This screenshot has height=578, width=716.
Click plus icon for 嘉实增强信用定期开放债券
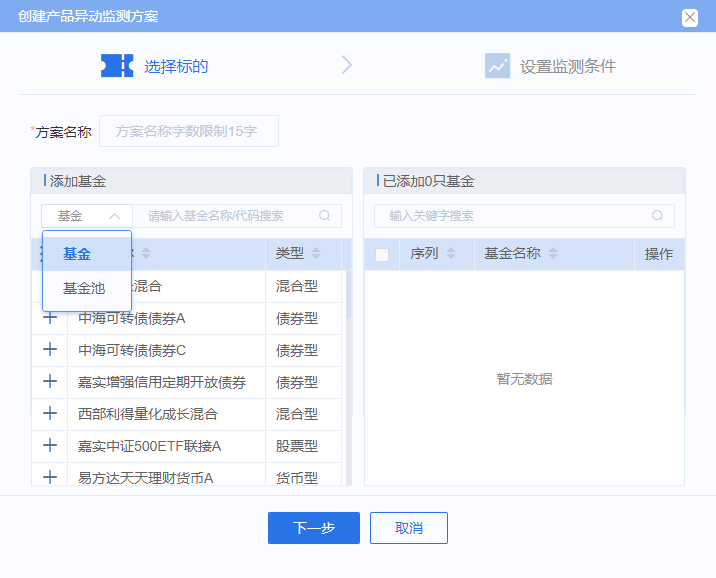[50, 382]
